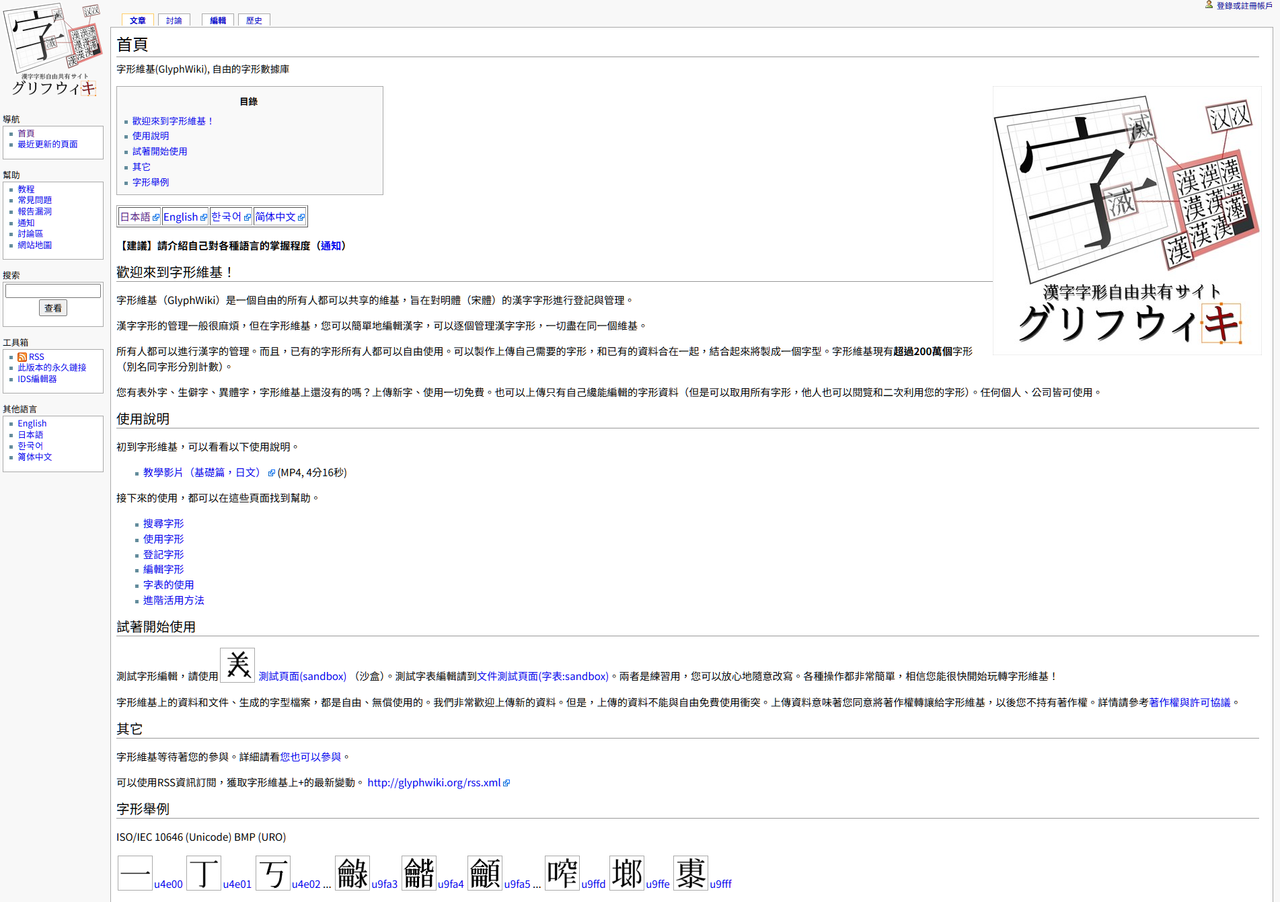Screen dimensions: 1280x902
Task: Open 討論區 in help sidebar
Action: coord(30,234)
